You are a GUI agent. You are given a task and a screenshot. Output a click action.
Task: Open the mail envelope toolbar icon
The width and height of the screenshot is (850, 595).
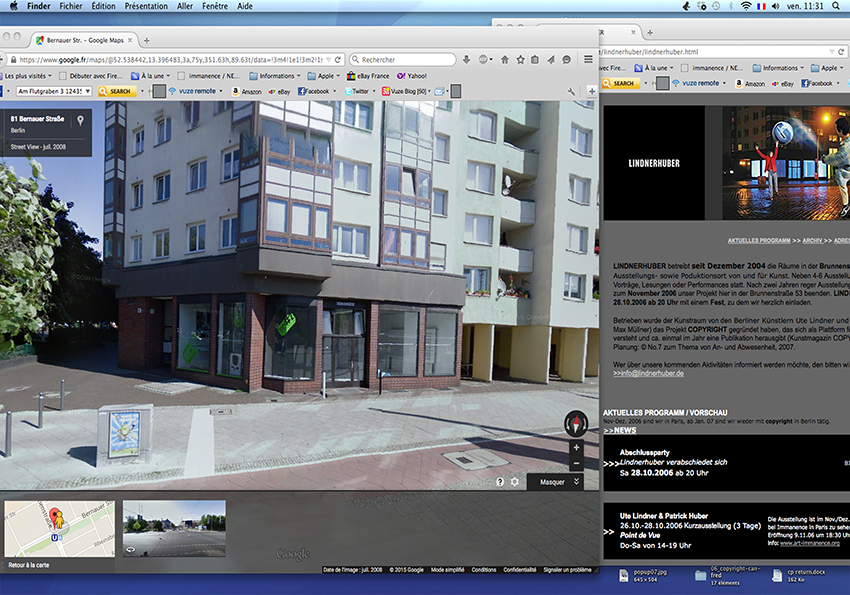(439, 91)
